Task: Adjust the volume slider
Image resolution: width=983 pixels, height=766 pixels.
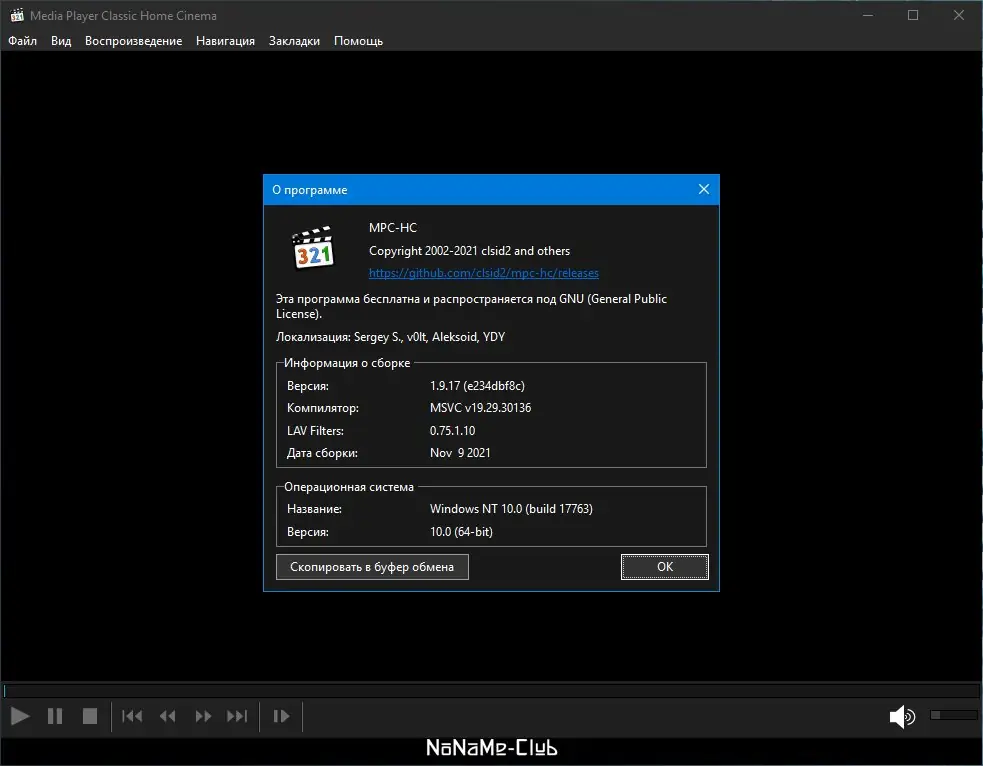Action: click(x=954, y=715)
